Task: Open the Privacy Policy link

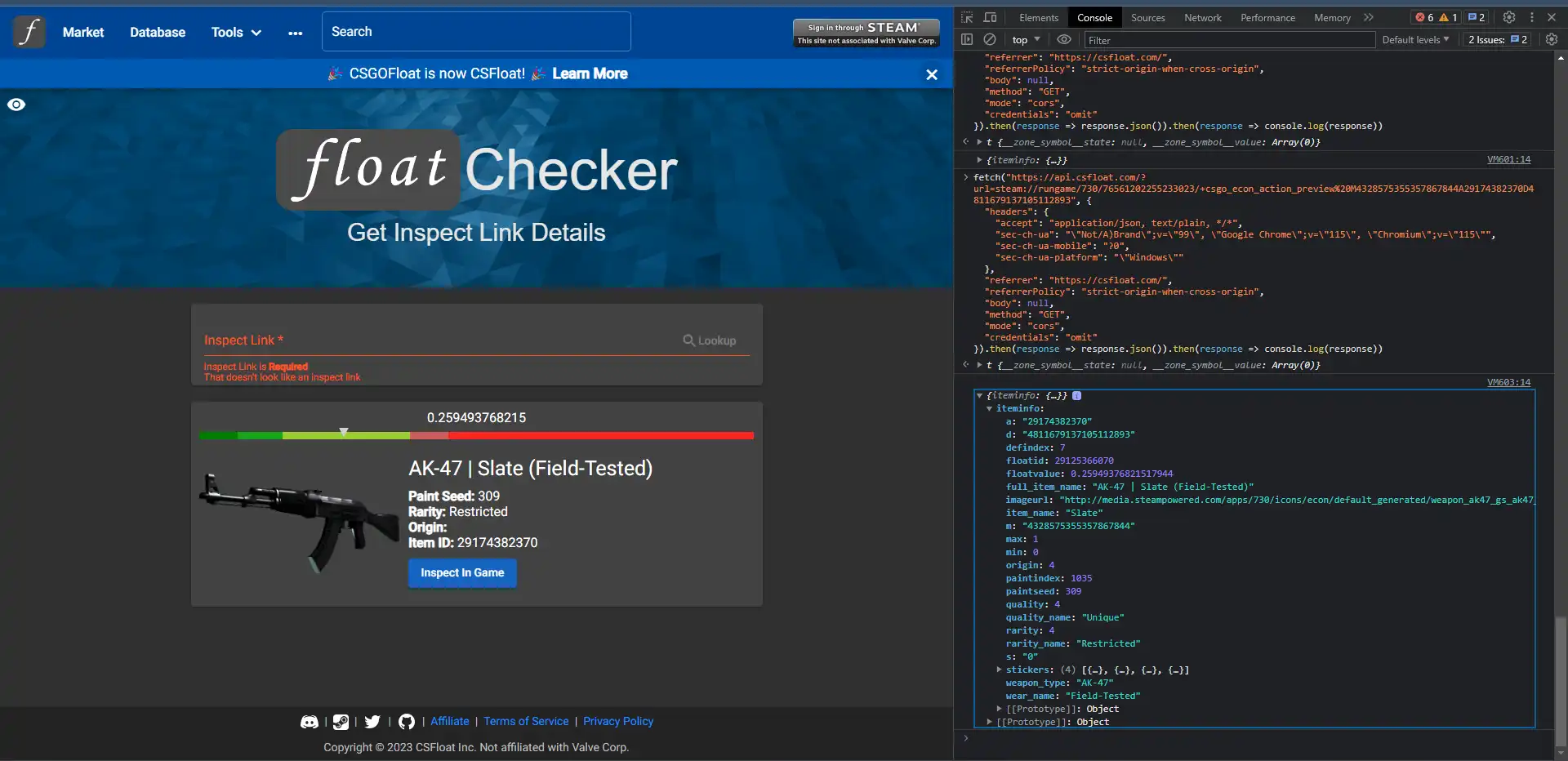Action: click(x=618, y=722)
